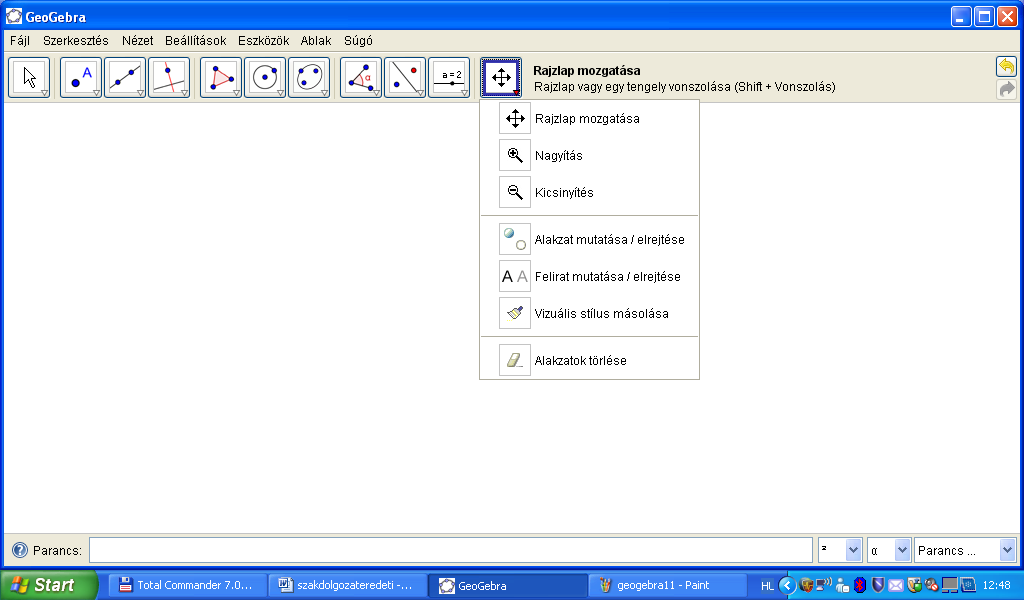Choose Nagyítás zoom-in tool
The height and width of the screenshot is (600, 1024).
pyautogui.click(x=589, y=155)
